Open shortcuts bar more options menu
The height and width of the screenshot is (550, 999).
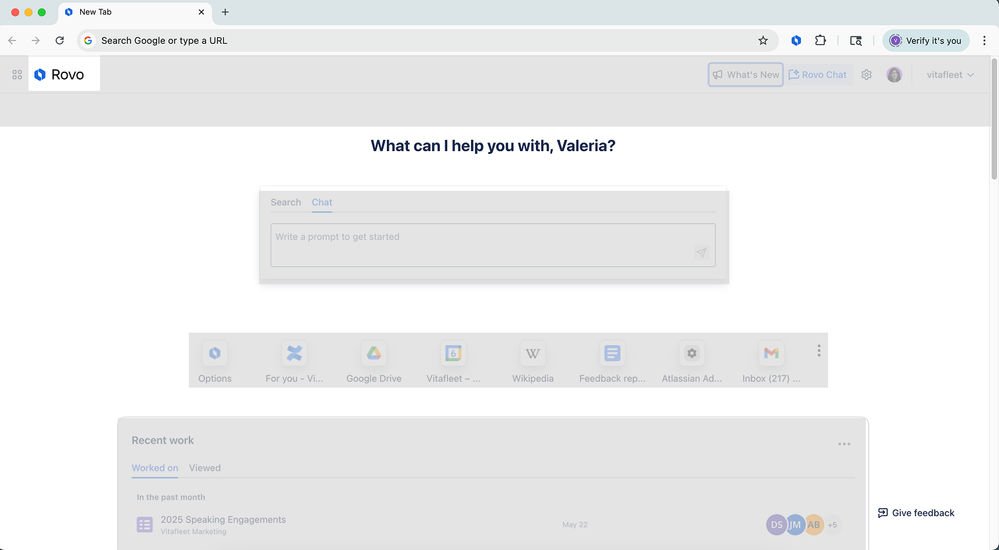819,351
